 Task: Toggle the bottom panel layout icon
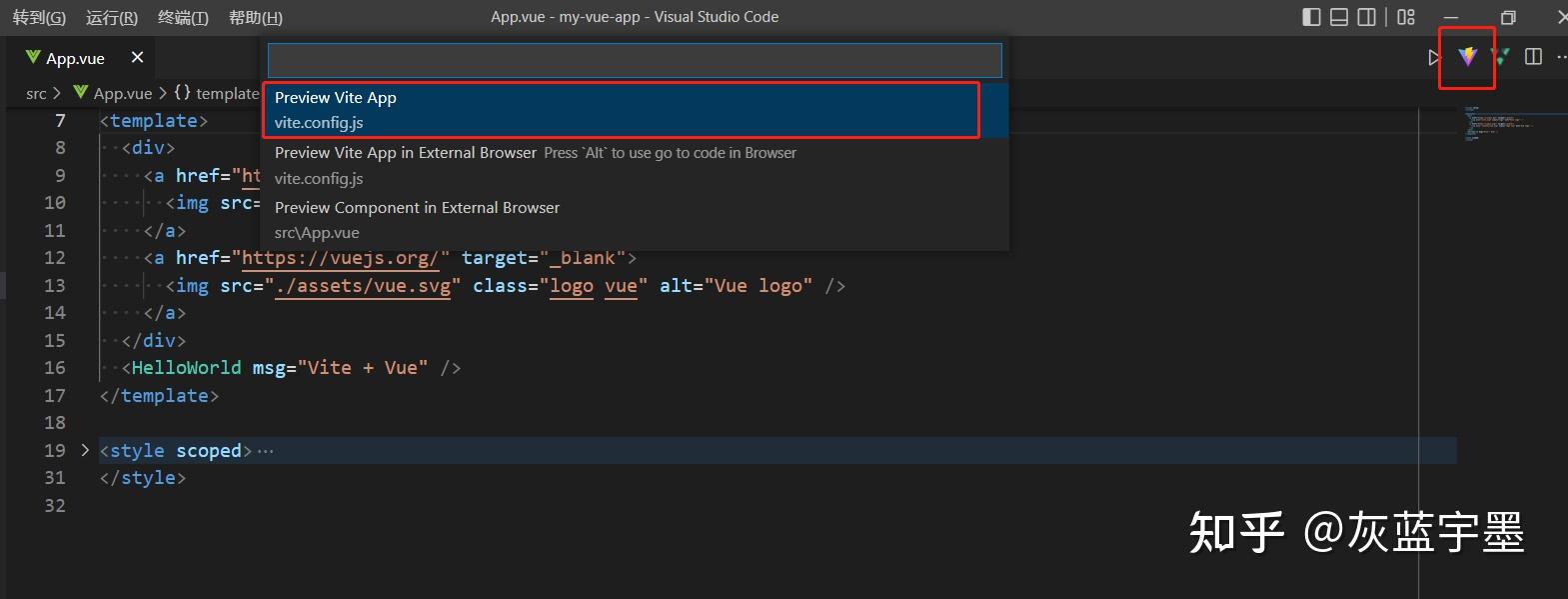1339,17
